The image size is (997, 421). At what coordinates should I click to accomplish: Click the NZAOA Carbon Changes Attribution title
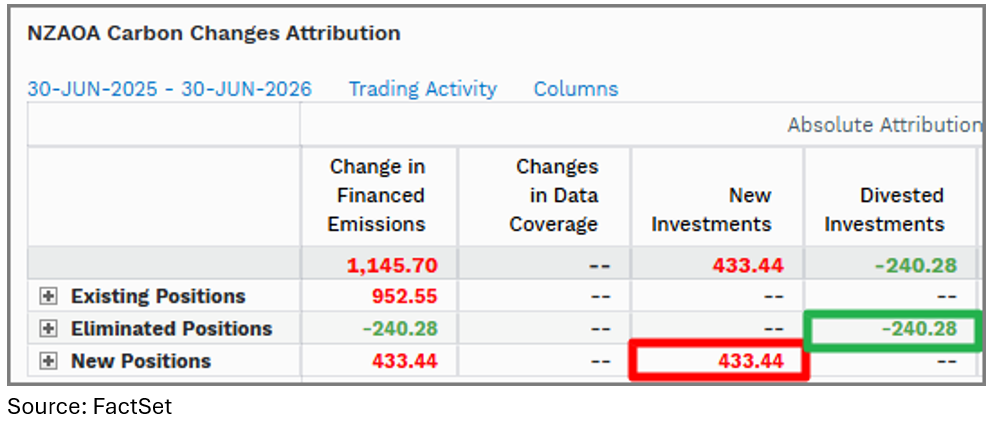(x=214, y=33)
